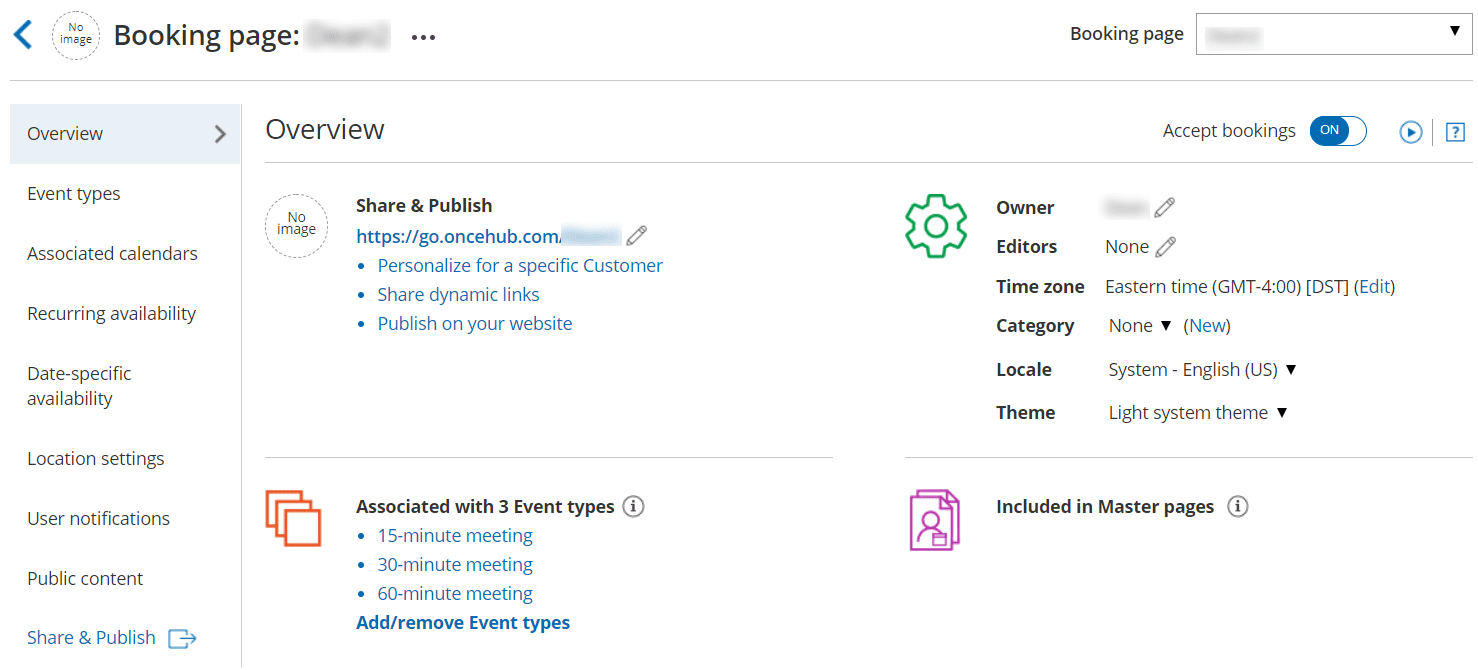The height and width of the screenshot is (670, 1478).
Task: Click info icon beside Associated Event types
Action: (x=633, y=506)
